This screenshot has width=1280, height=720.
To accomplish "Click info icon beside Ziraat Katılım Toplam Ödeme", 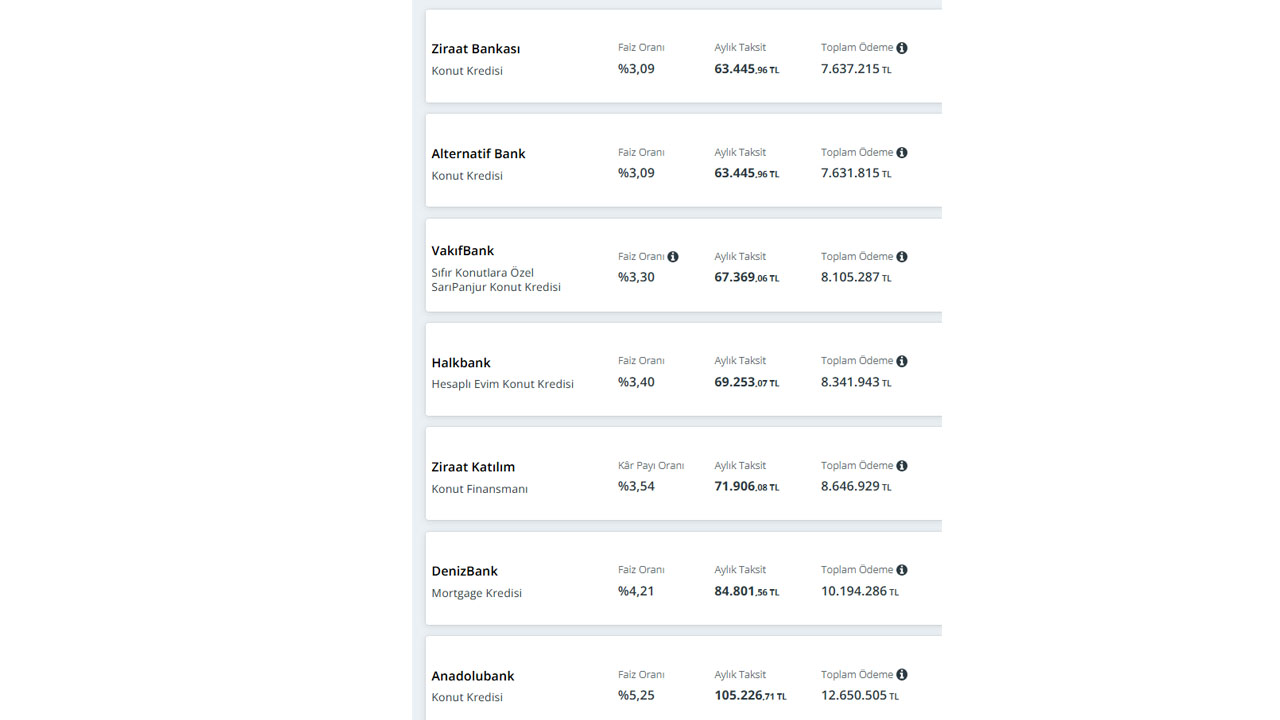I will pos(902,466).
